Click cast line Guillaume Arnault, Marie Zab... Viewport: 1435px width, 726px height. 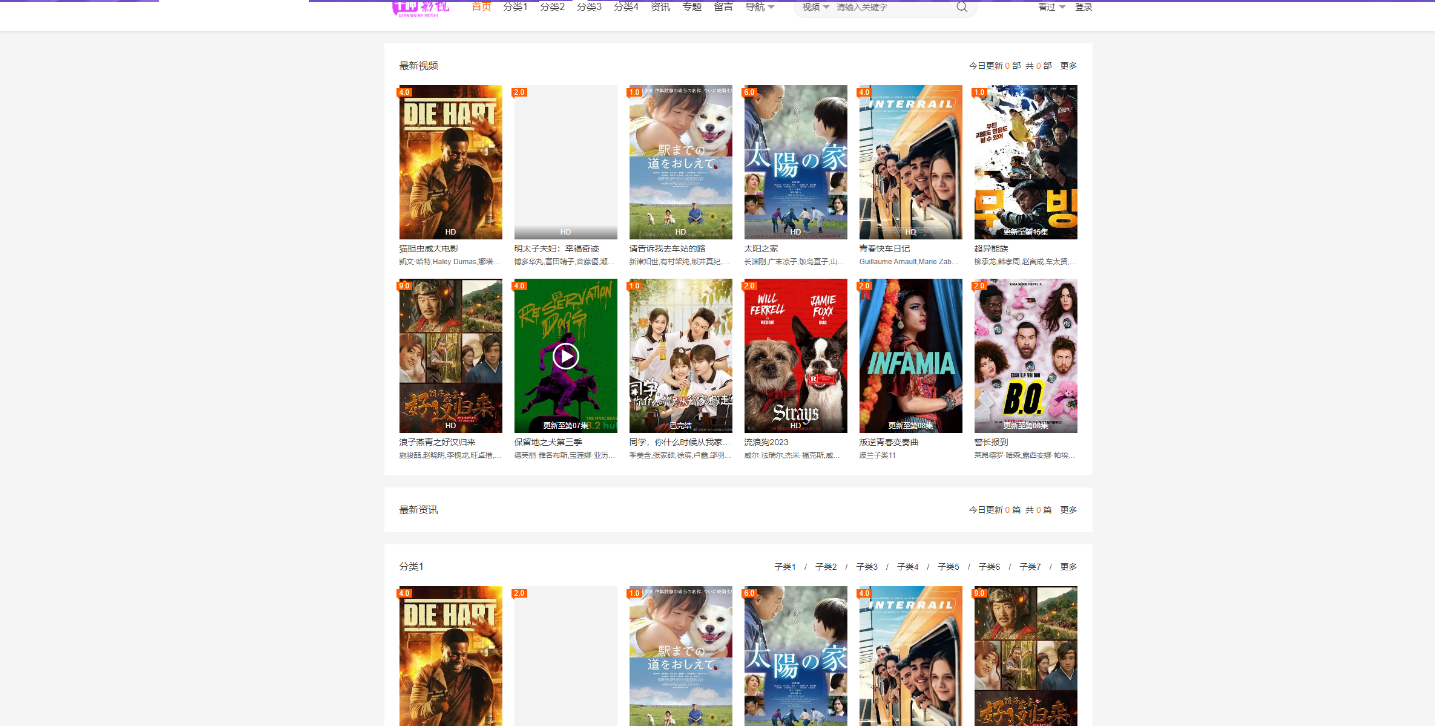(909, 262)
